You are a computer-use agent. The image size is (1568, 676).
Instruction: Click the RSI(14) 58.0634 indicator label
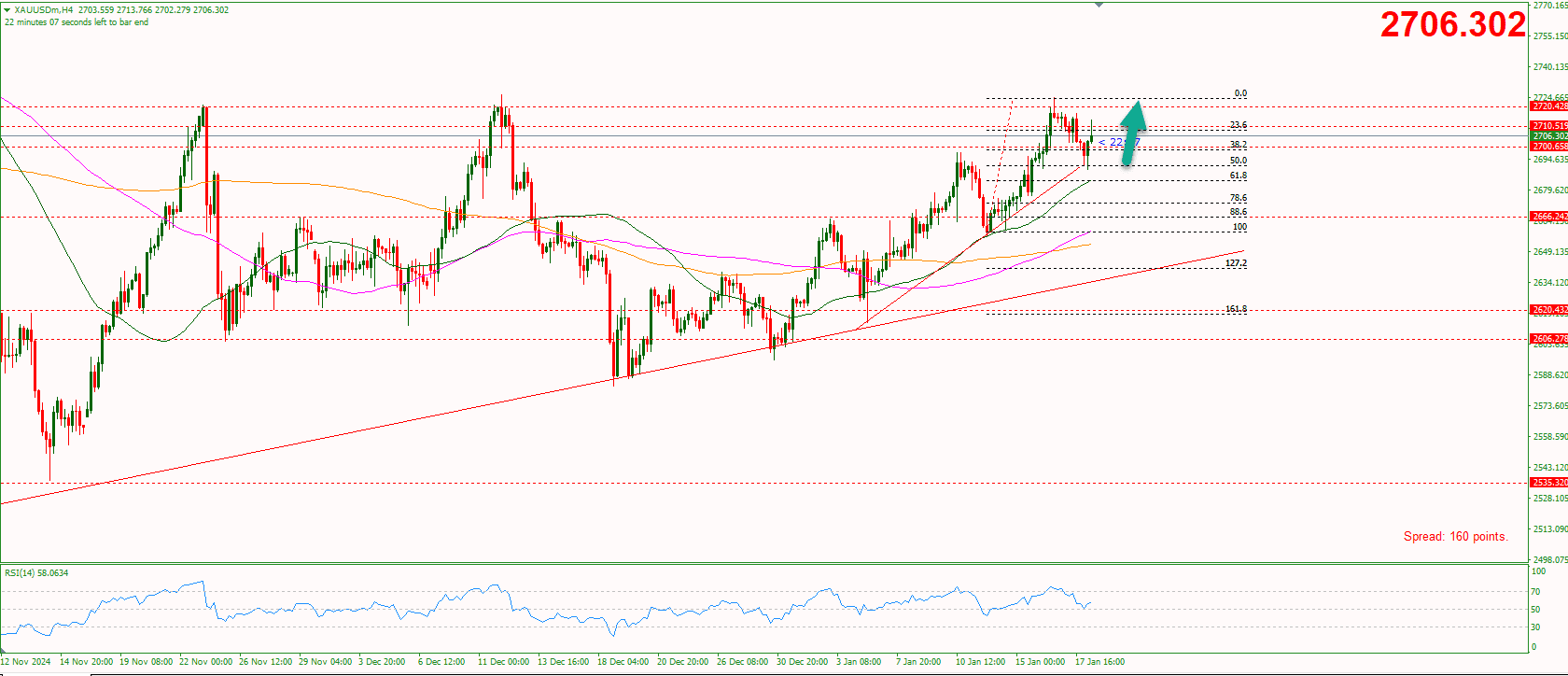pos(36,573)
